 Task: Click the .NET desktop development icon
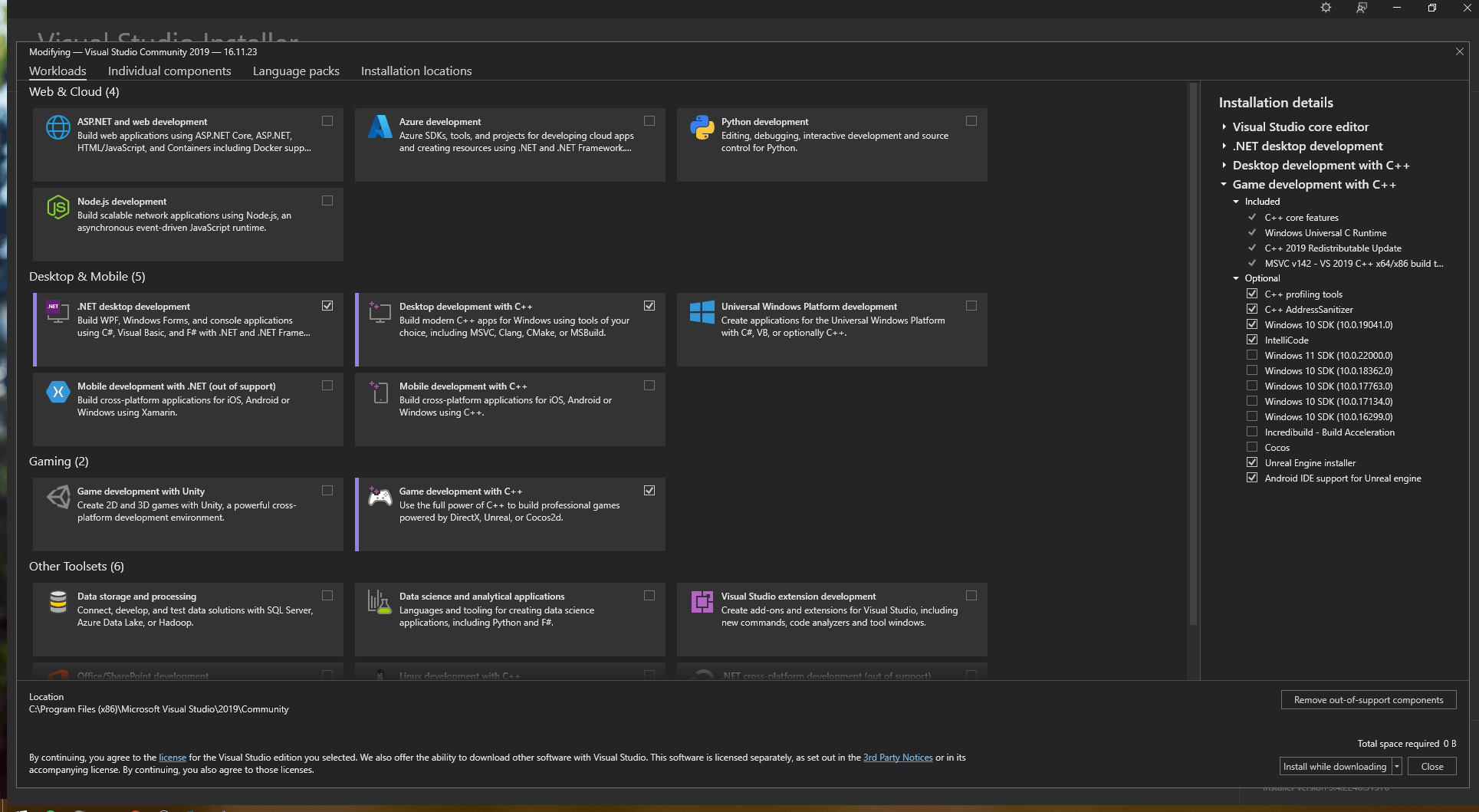click(x=58, y=312)
